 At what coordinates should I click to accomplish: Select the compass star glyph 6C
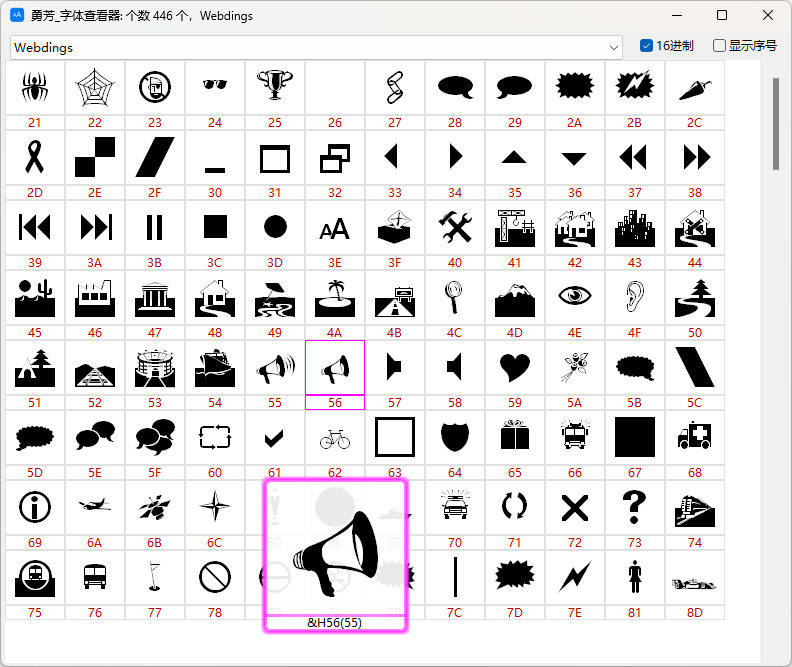pos(215,505)
